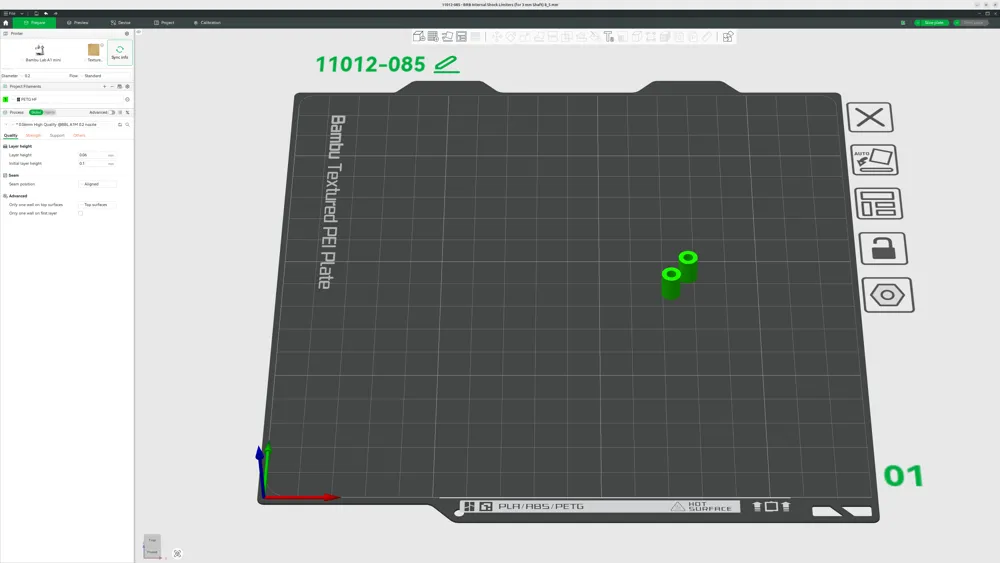Viewport: 1000px width, 563px height.
Task: Click AMS sync icon in Project Filaments
Action: coord(119,87)
